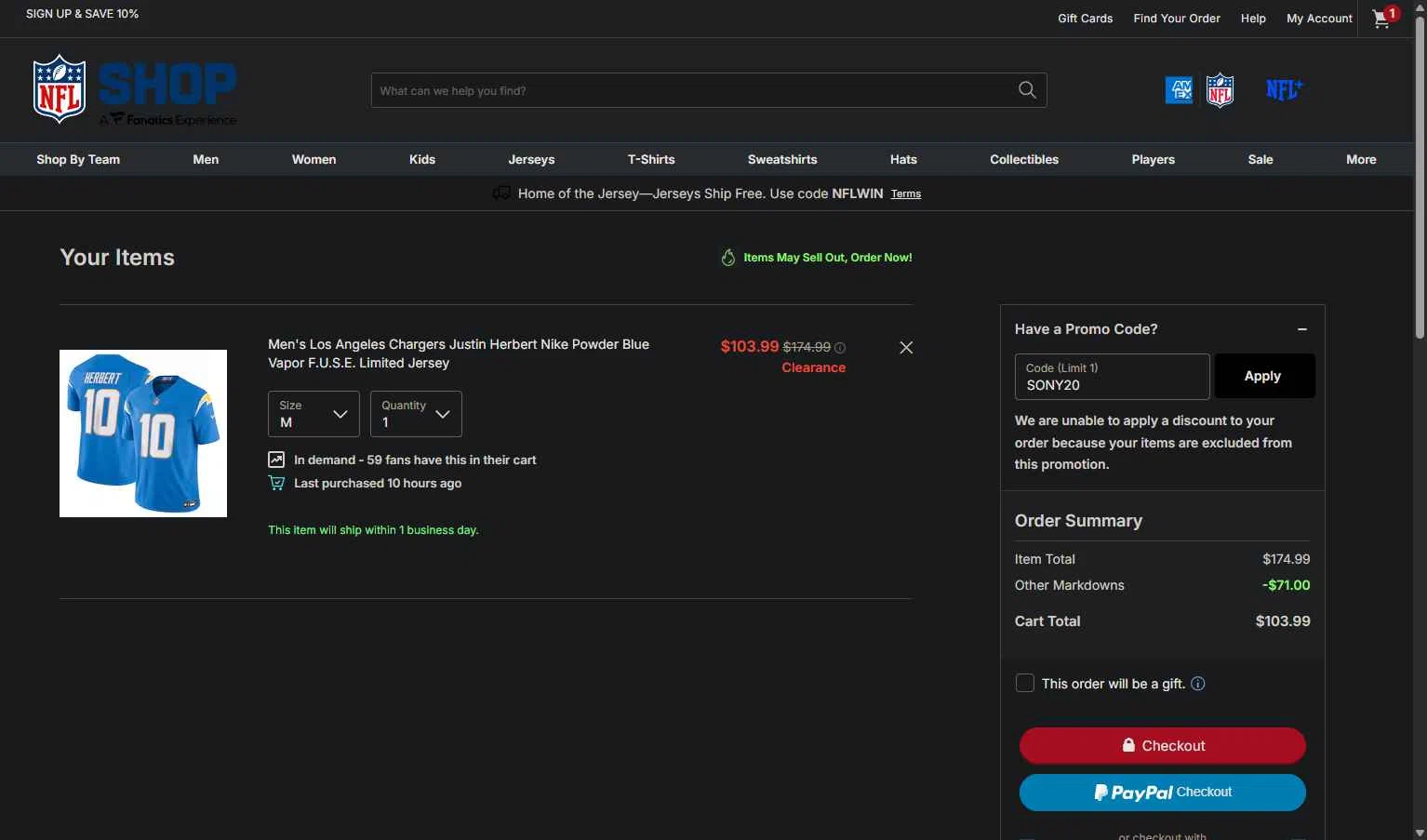Open the Hats menu

903,160
